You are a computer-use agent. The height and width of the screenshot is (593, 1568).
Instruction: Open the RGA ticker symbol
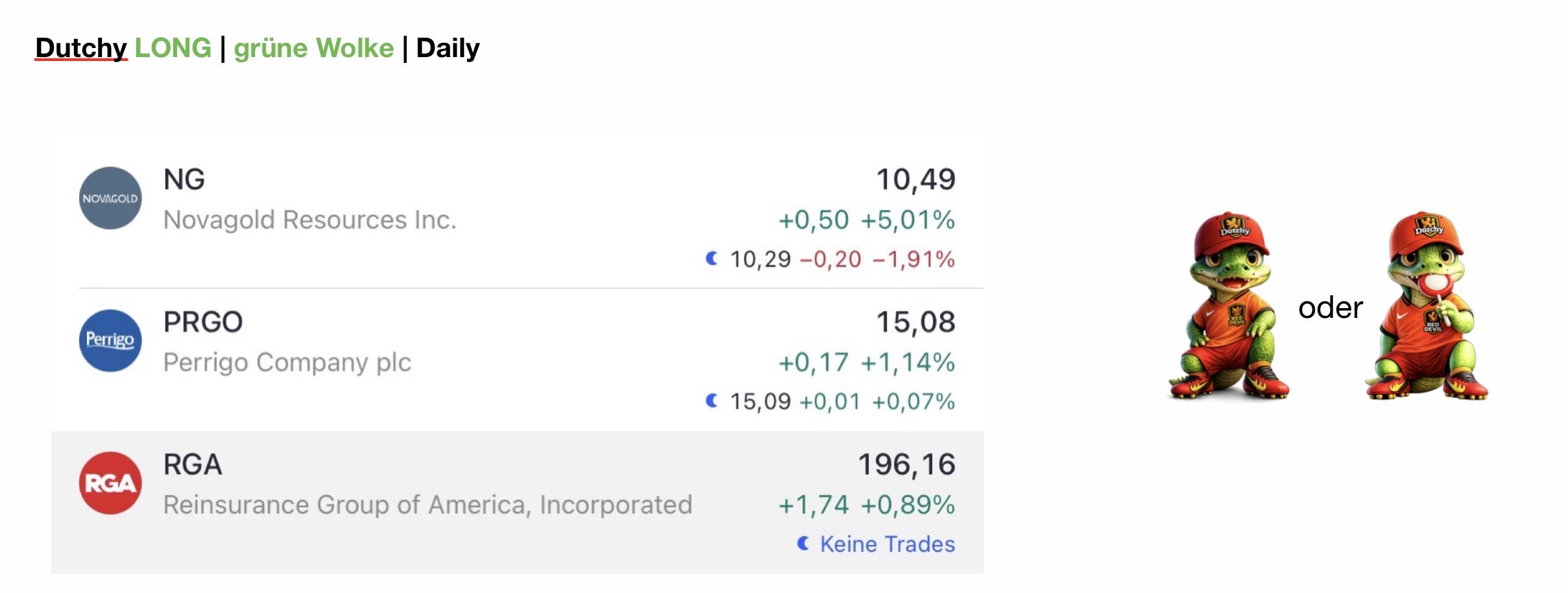click(193, 465)
